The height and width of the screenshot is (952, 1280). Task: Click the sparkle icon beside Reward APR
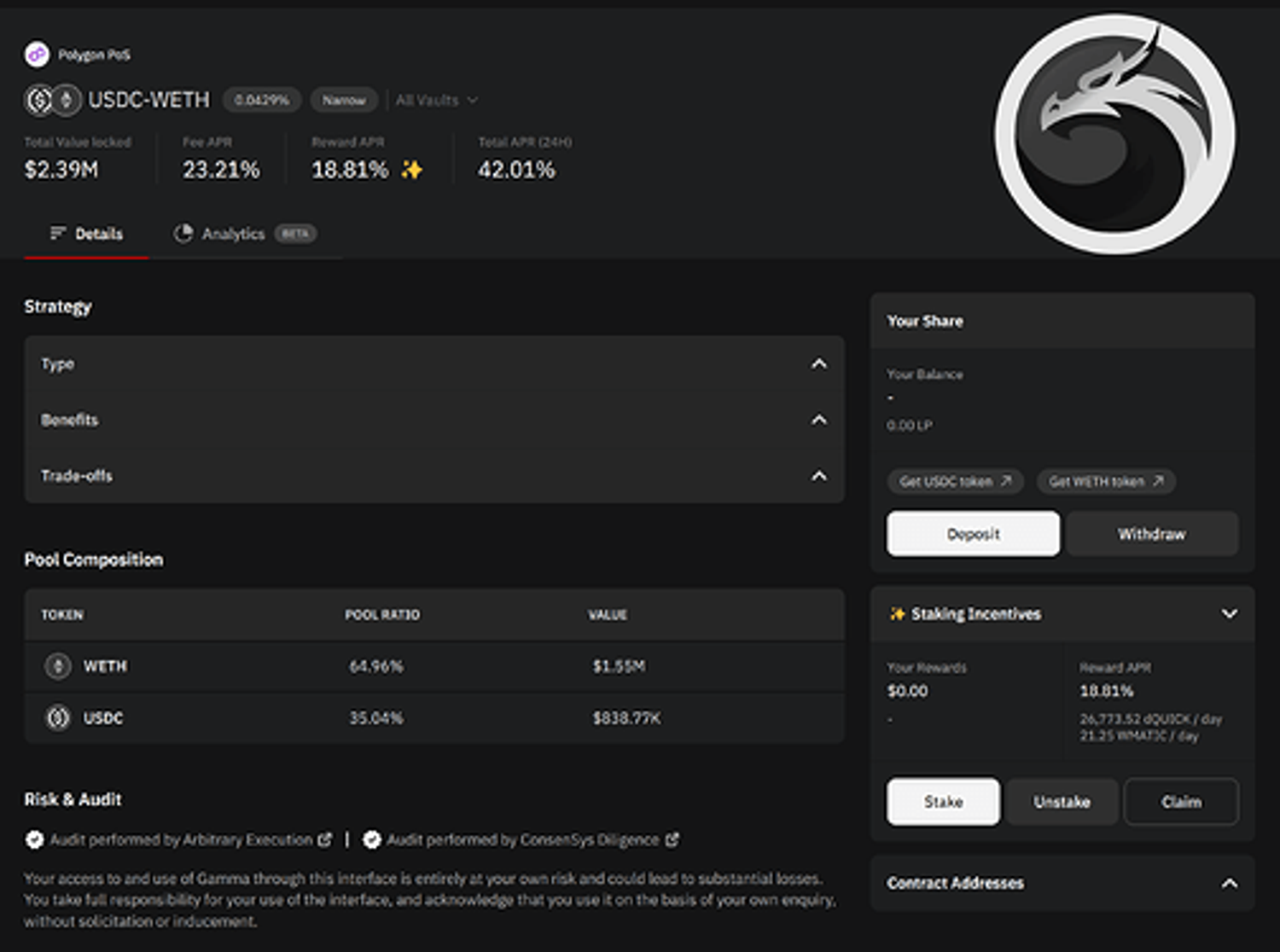coord(411,170)
